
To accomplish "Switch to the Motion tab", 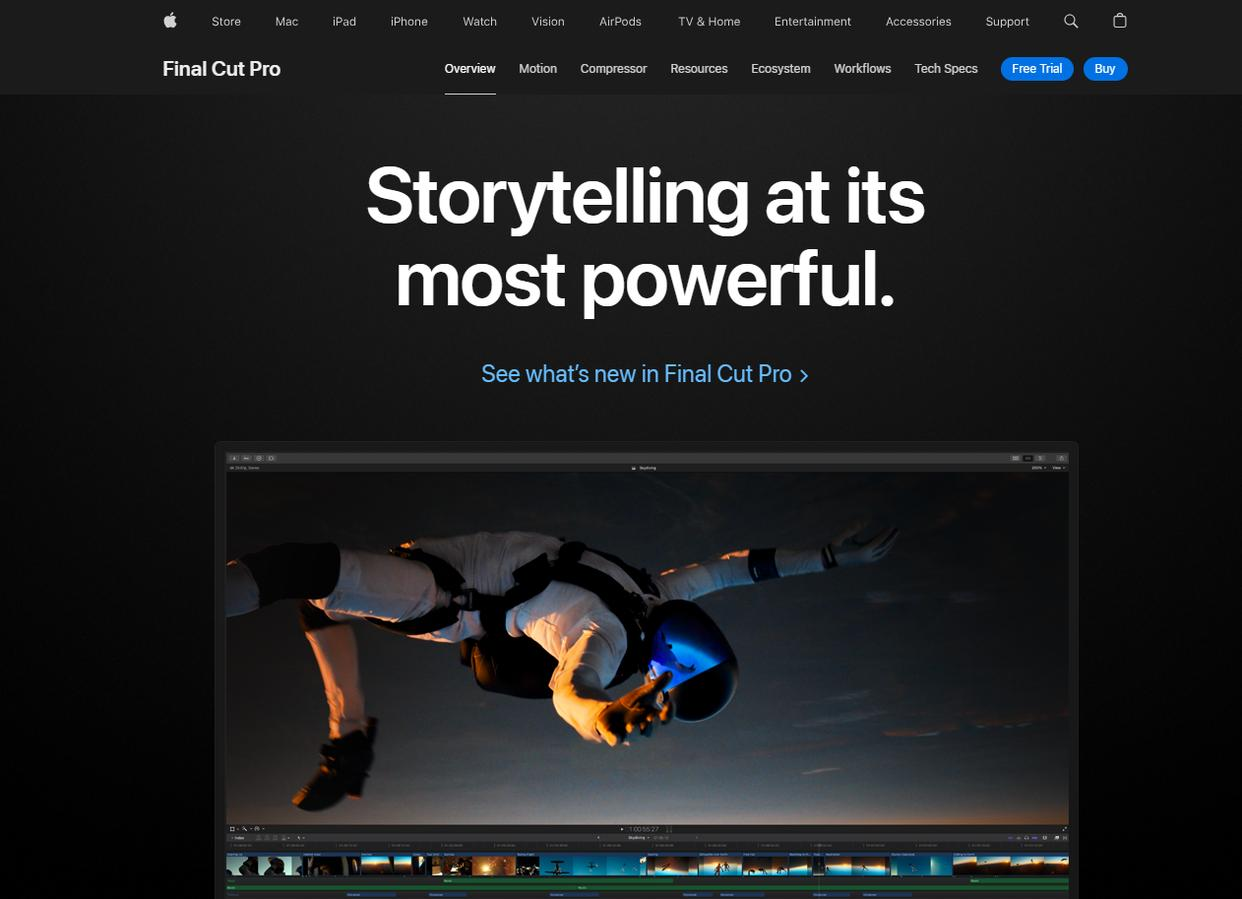I will (x=538, y=69).
